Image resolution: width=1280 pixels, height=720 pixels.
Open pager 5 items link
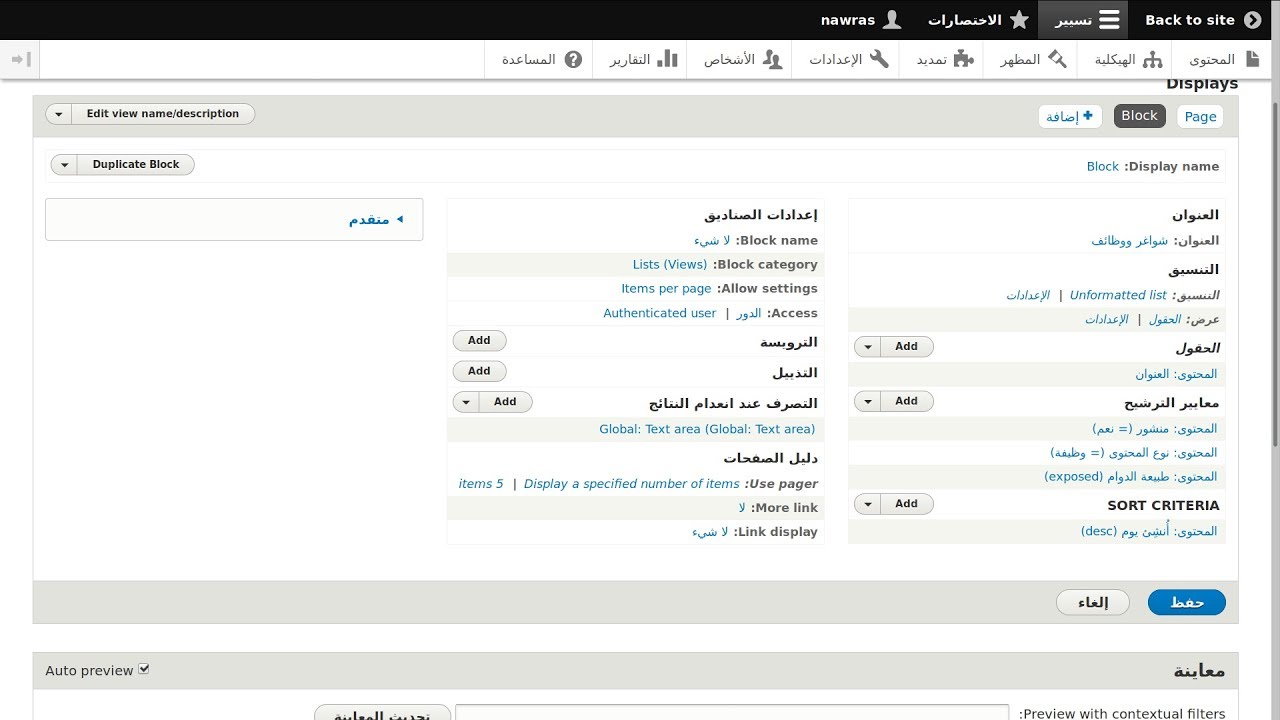[x=481, y=484]
